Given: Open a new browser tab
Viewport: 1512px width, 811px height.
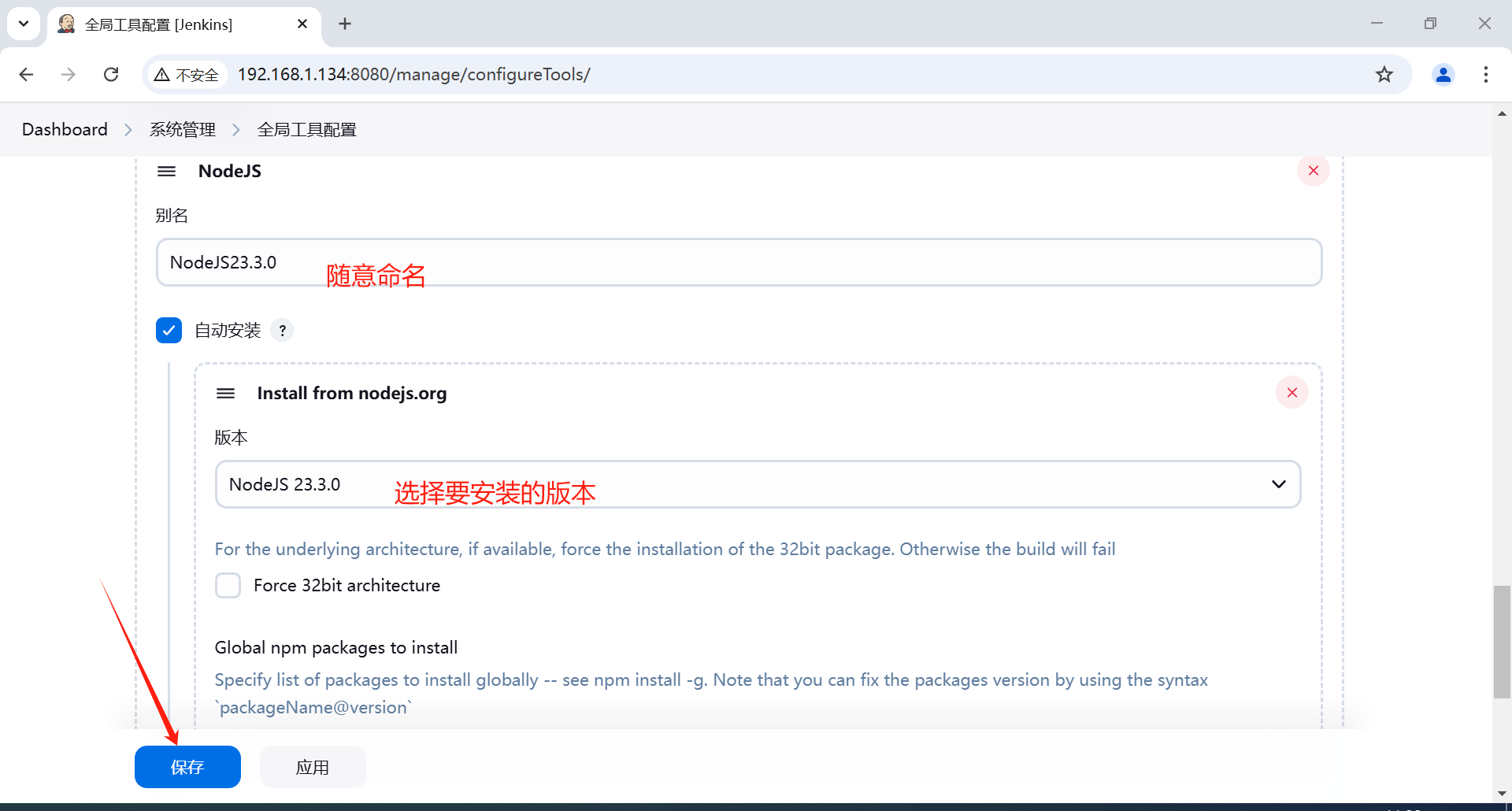Looking at the screenshot, I should 345,24.
